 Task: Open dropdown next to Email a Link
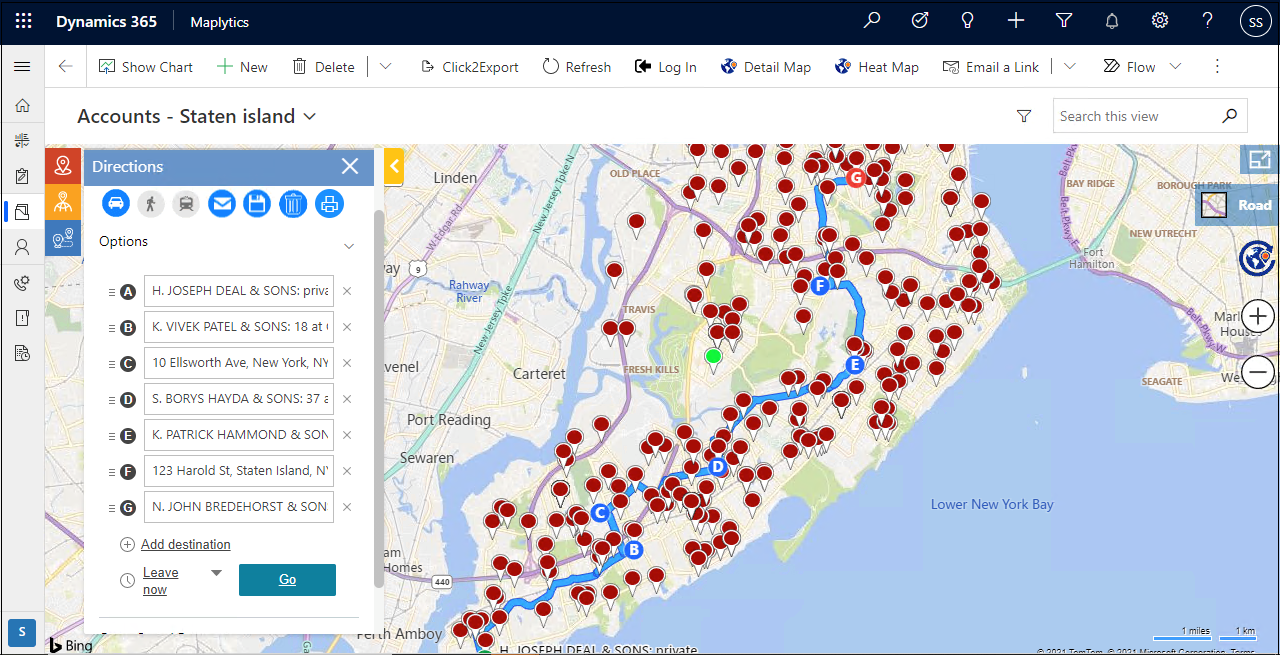1069,67
